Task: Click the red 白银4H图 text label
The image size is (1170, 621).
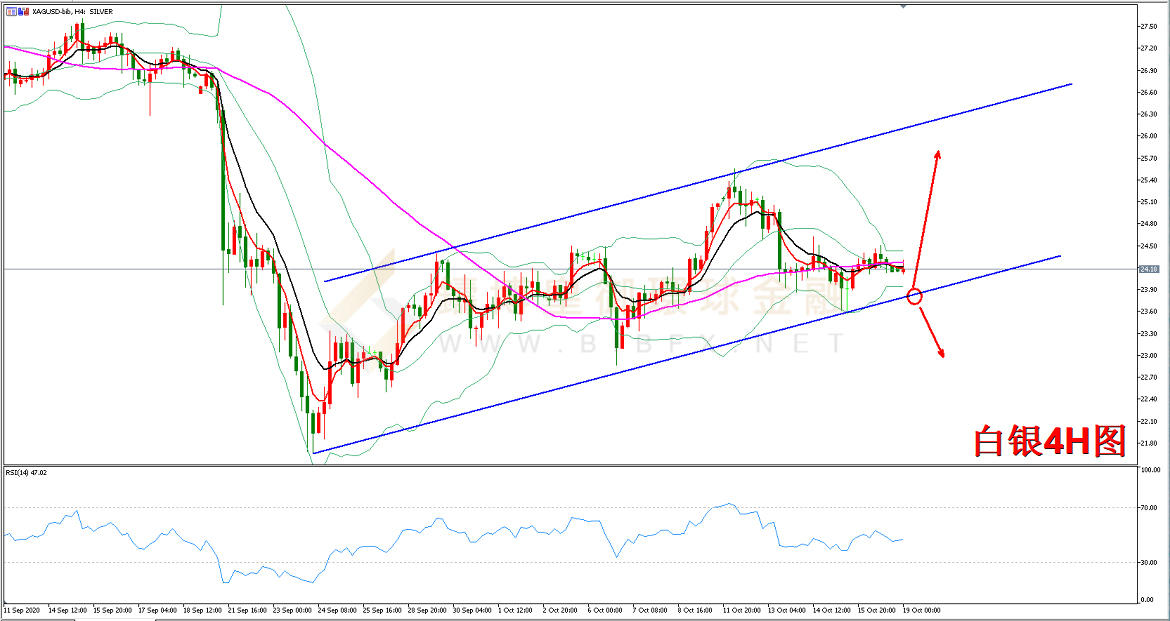Action: [1050, 440]
